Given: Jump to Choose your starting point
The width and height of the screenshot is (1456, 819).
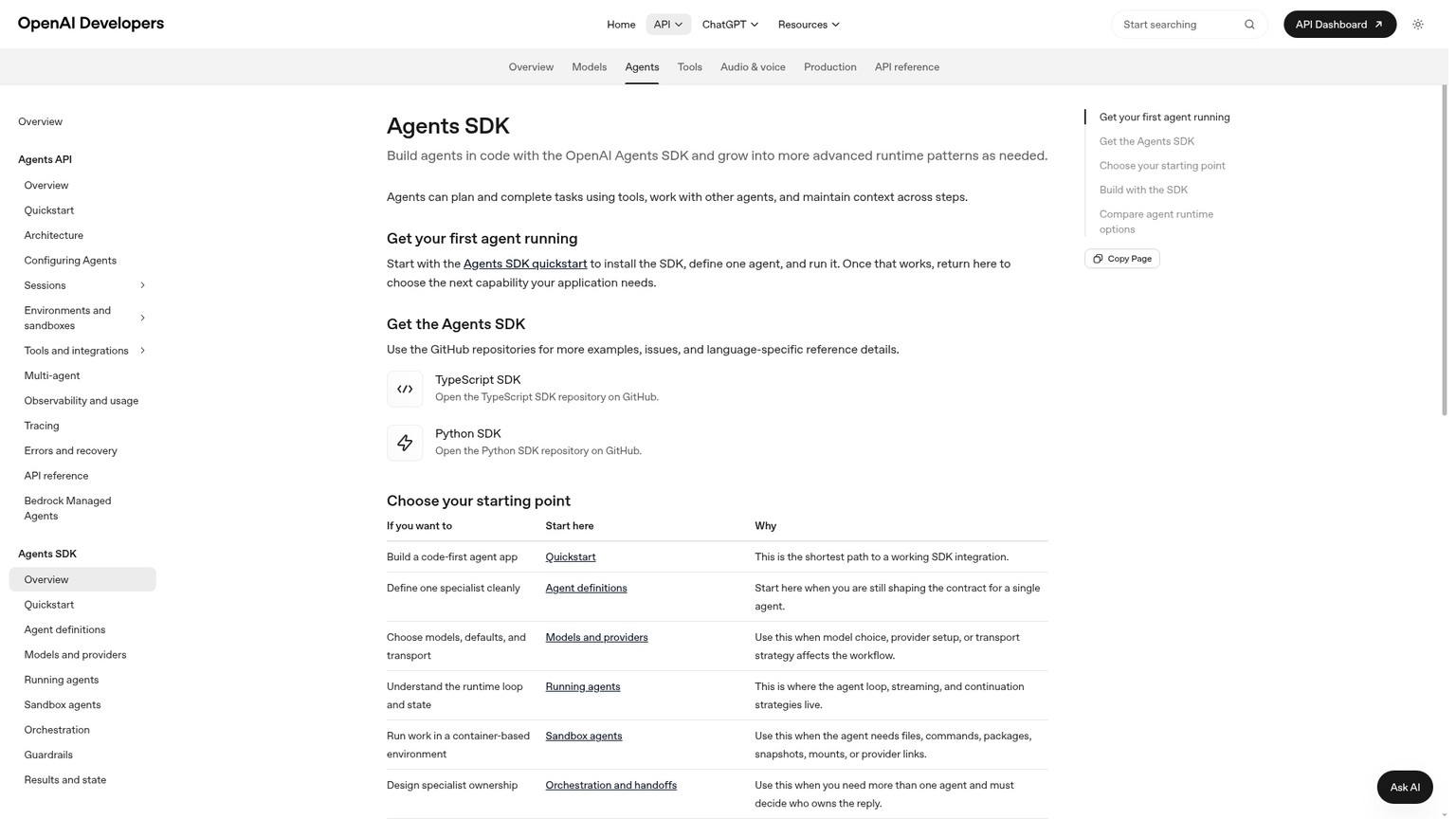Looking at the screenshot, I should [x=1162, y=166].
